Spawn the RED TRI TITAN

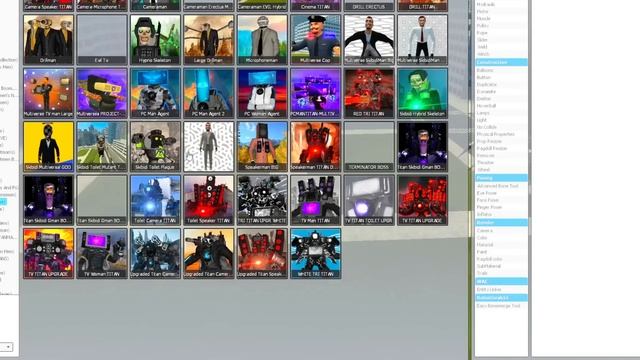click(x=369, y=93)
